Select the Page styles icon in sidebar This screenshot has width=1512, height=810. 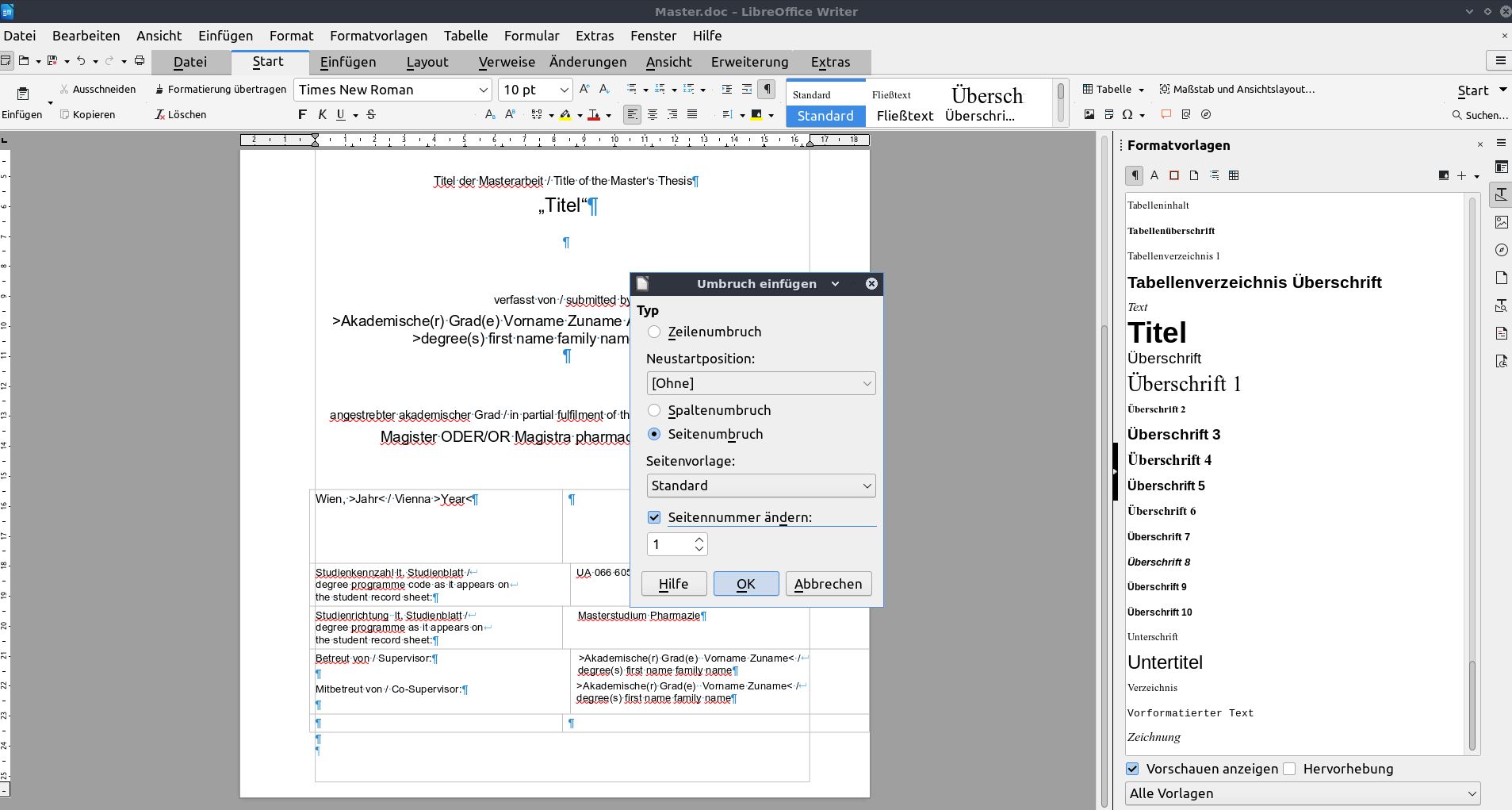pos(1194,175)
